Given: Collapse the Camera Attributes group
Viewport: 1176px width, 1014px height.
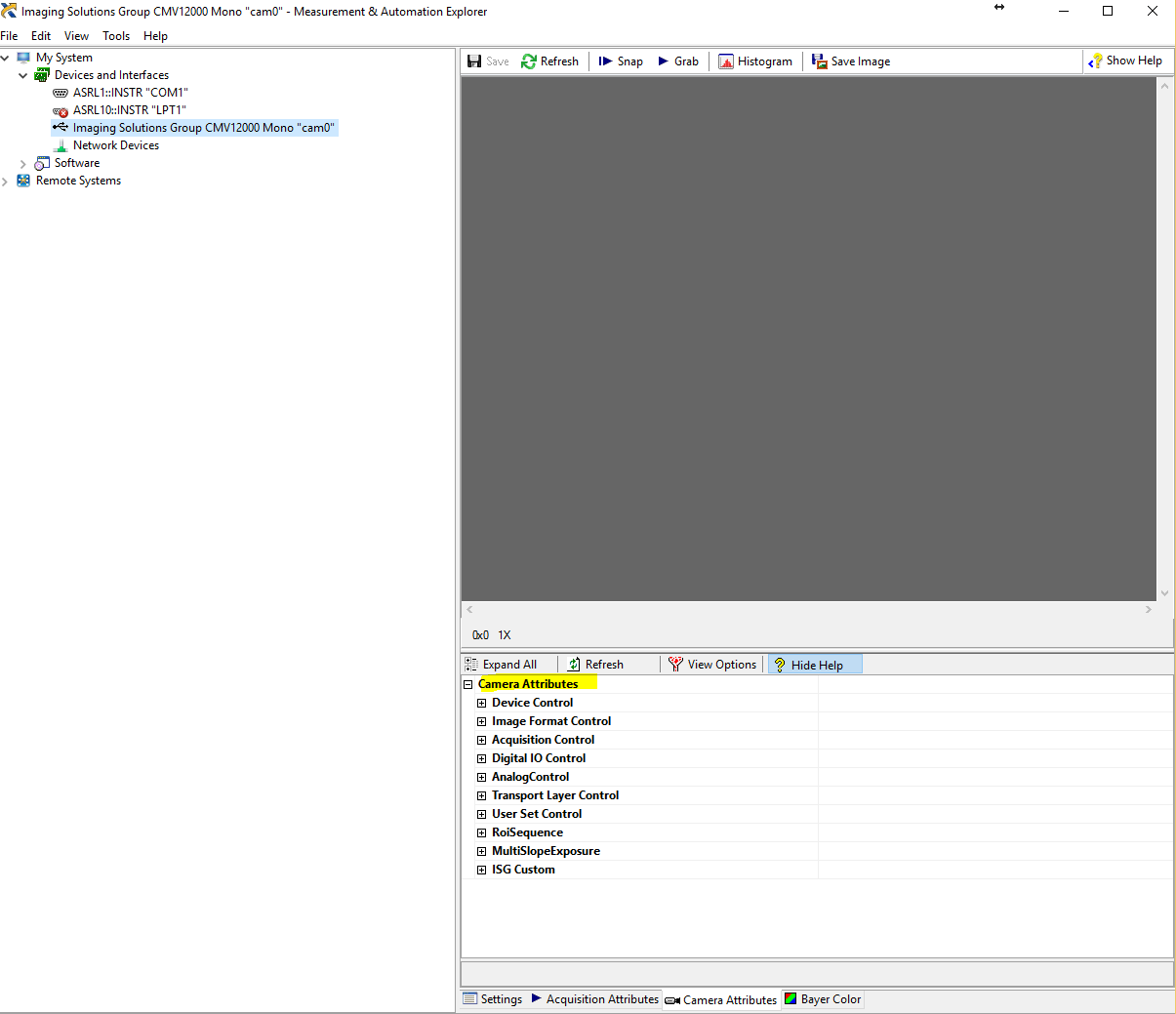Looking at the screenshot, I should point(468,685).
